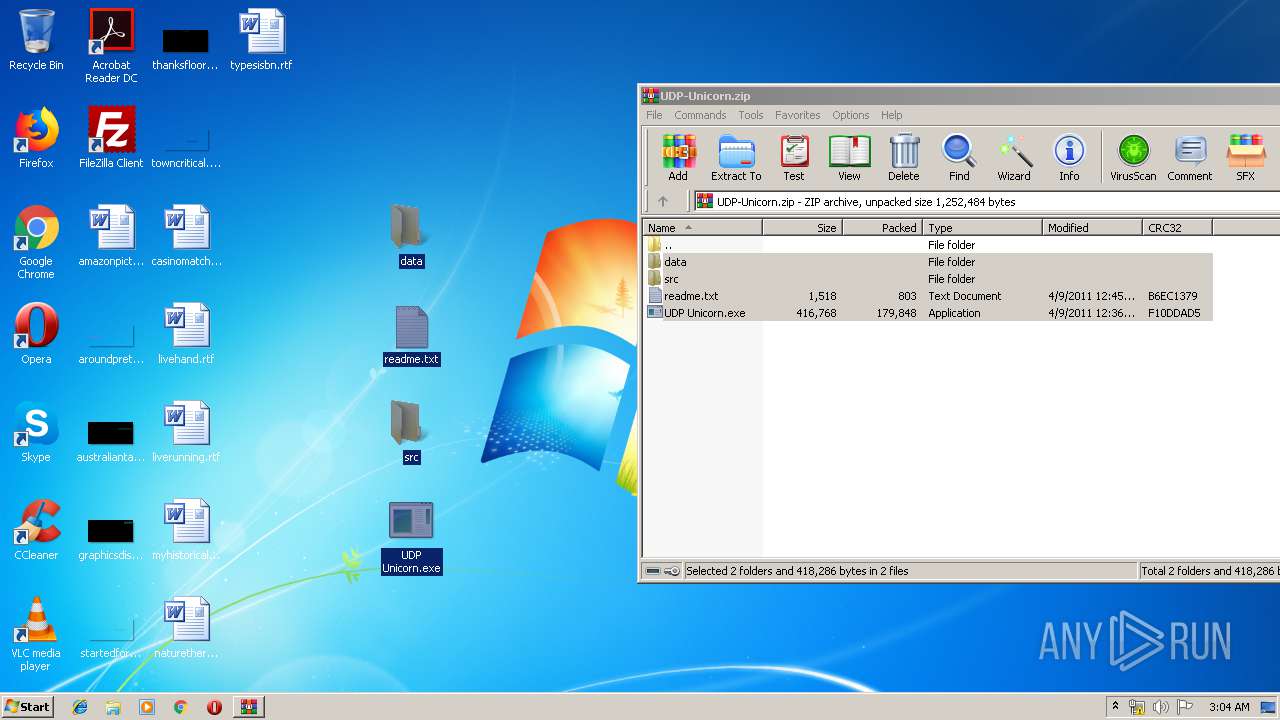This screenshot has width=1280, height=720.
Task: Open the Tools menu
Action: [x=751, y=115]
